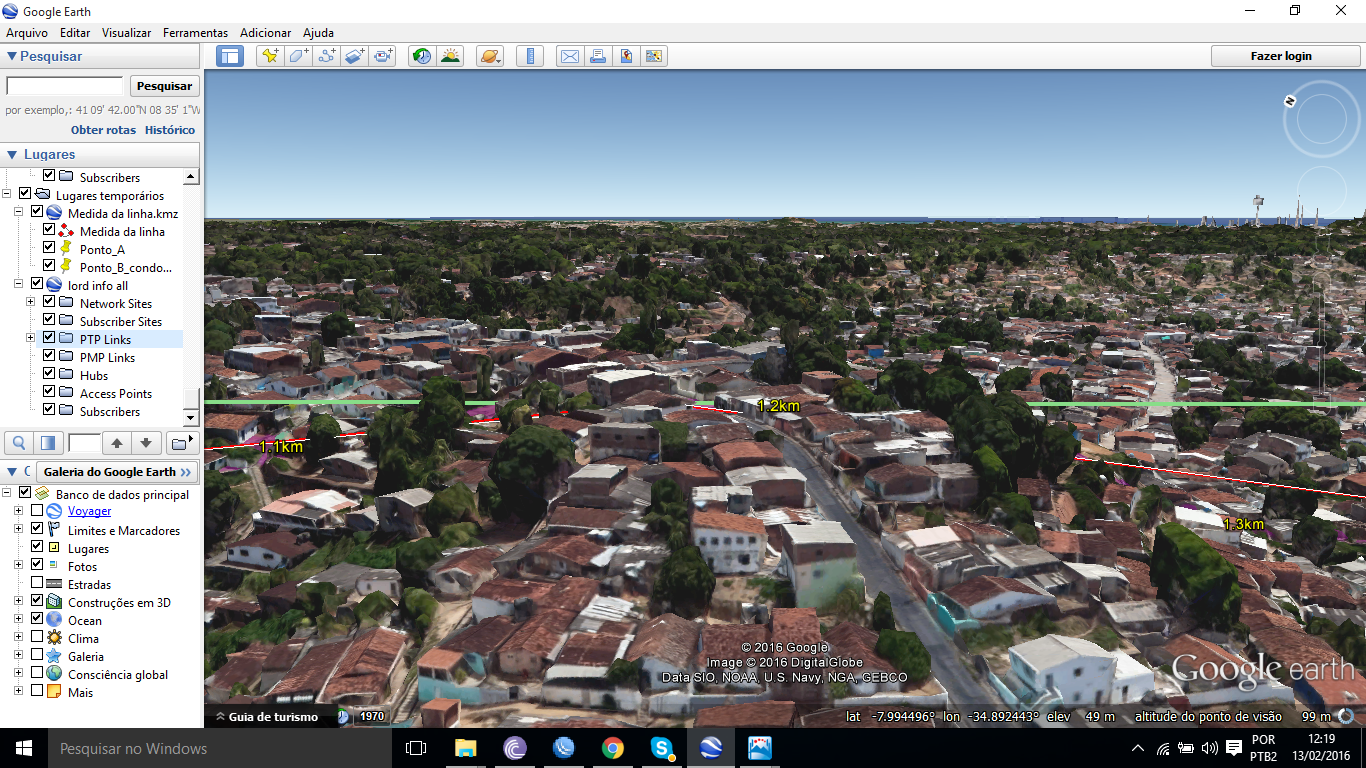Click the email envelope toolbar icon

coord(569,56)
